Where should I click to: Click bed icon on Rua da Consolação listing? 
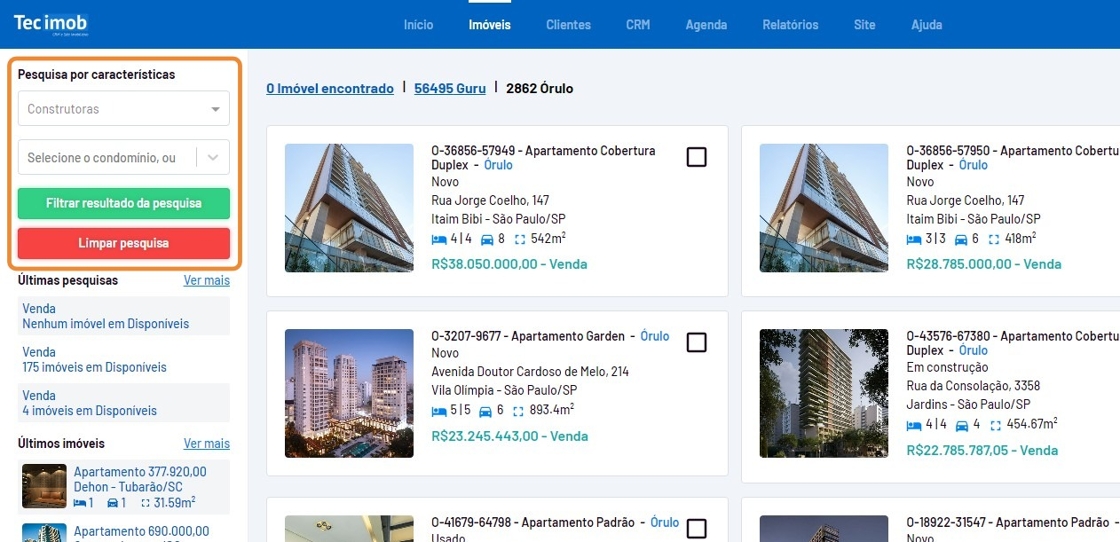[x=914, y=425]
